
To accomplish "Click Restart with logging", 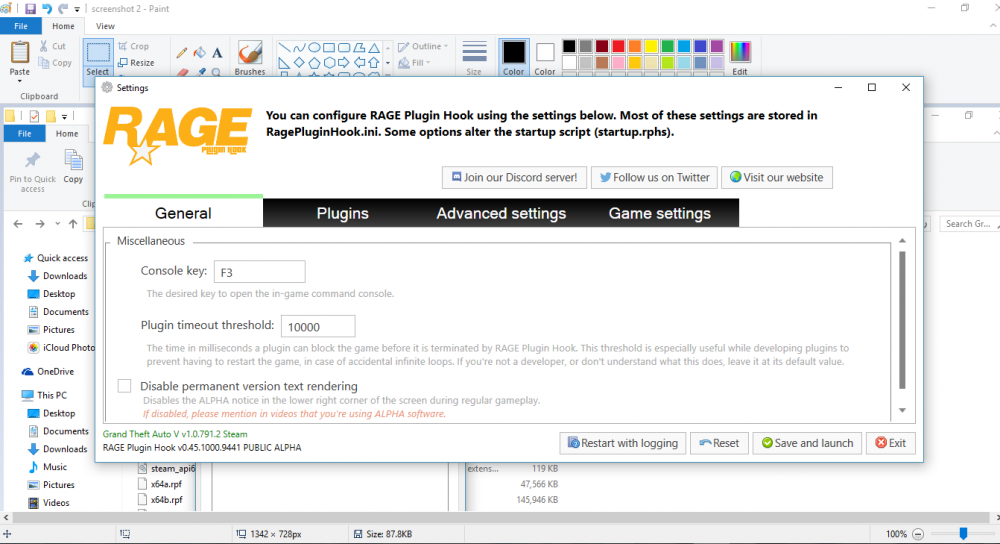I will pos(623,443).
